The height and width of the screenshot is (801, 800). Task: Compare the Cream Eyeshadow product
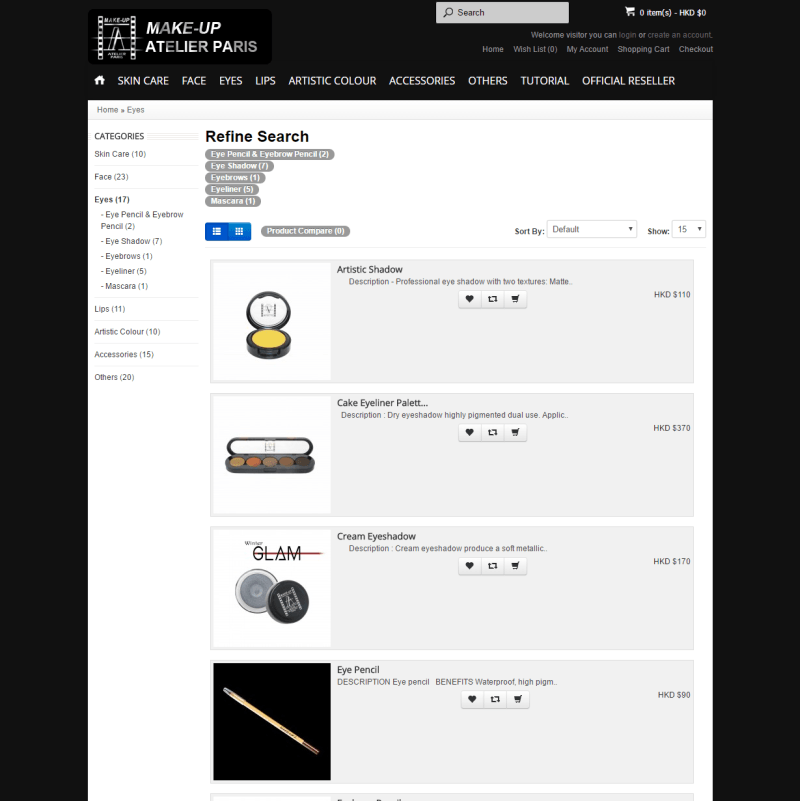click(x=492, y=566)
